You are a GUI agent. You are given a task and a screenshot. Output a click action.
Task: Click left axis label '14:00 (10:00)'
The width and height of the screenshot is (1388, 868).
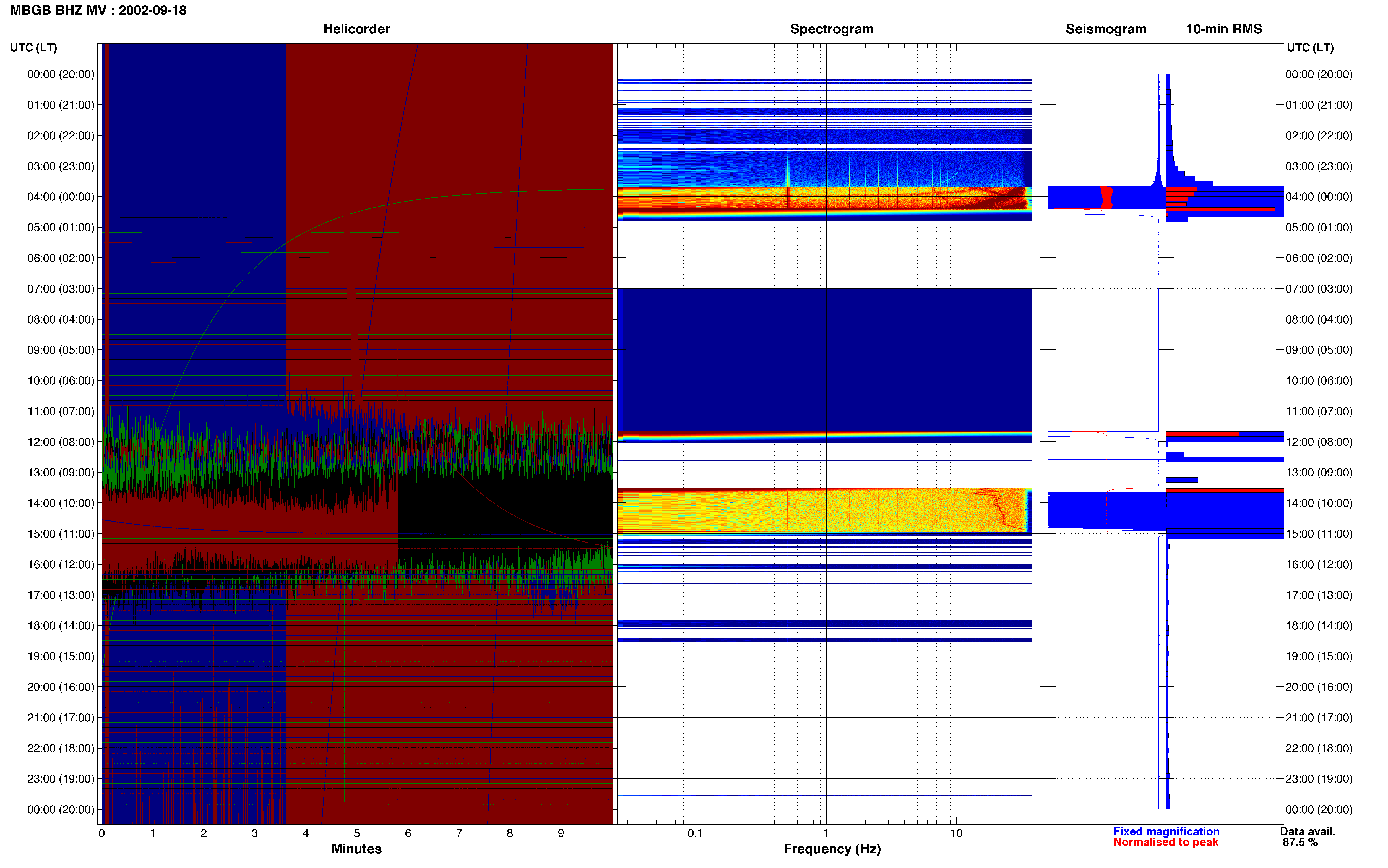[61, 504]
